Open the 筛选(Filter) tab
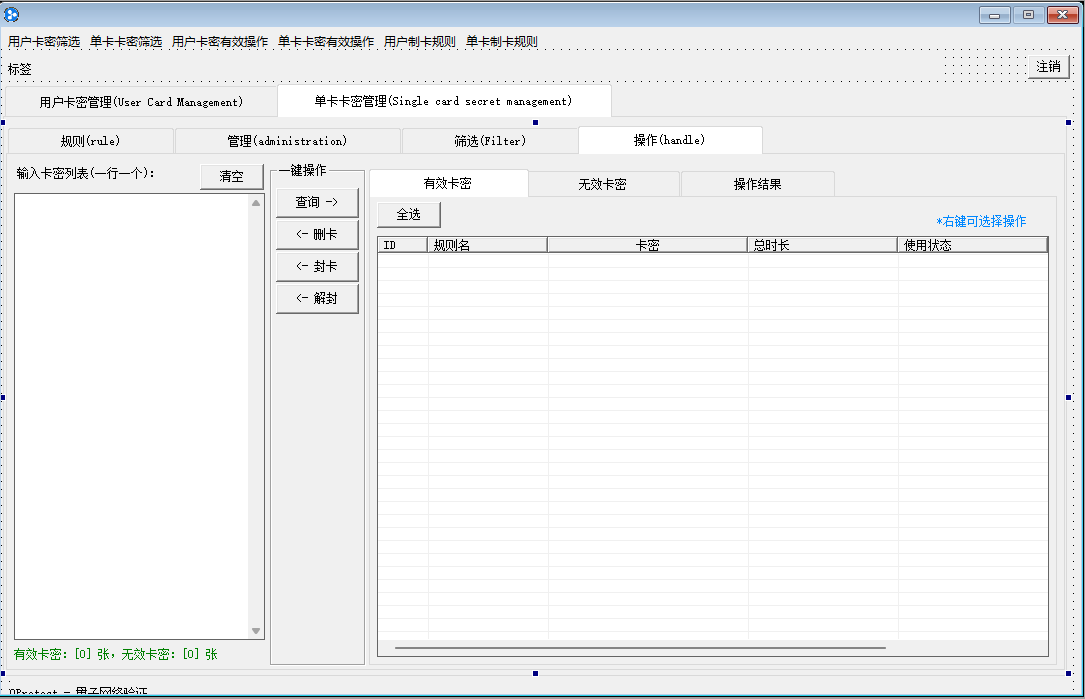Viewport: 1085px width, 699px height. (x=489, y=141)
